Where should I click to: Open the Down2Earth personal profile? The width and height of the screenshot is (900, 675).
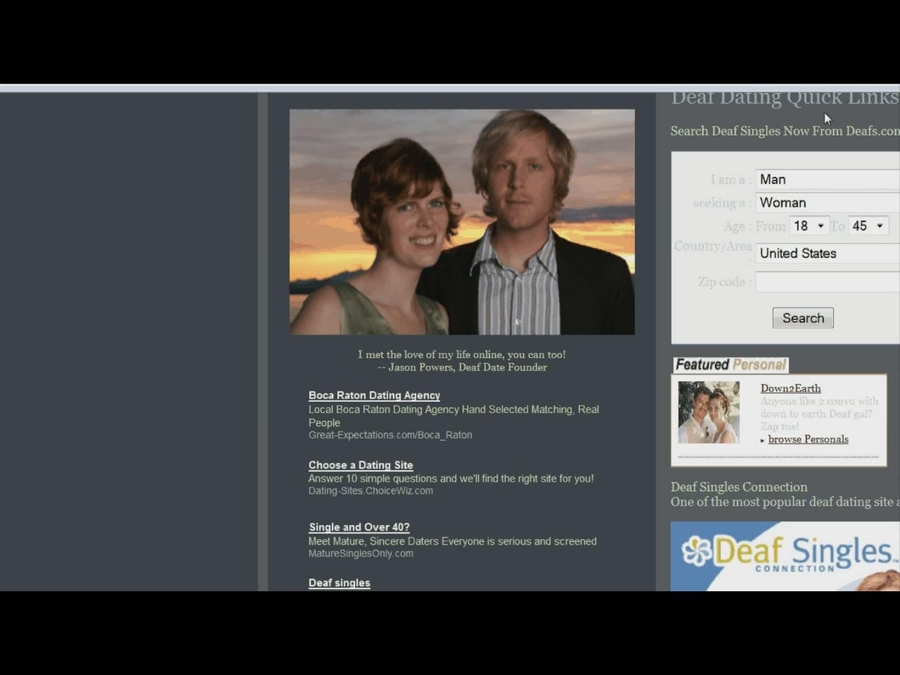point(791,388)
